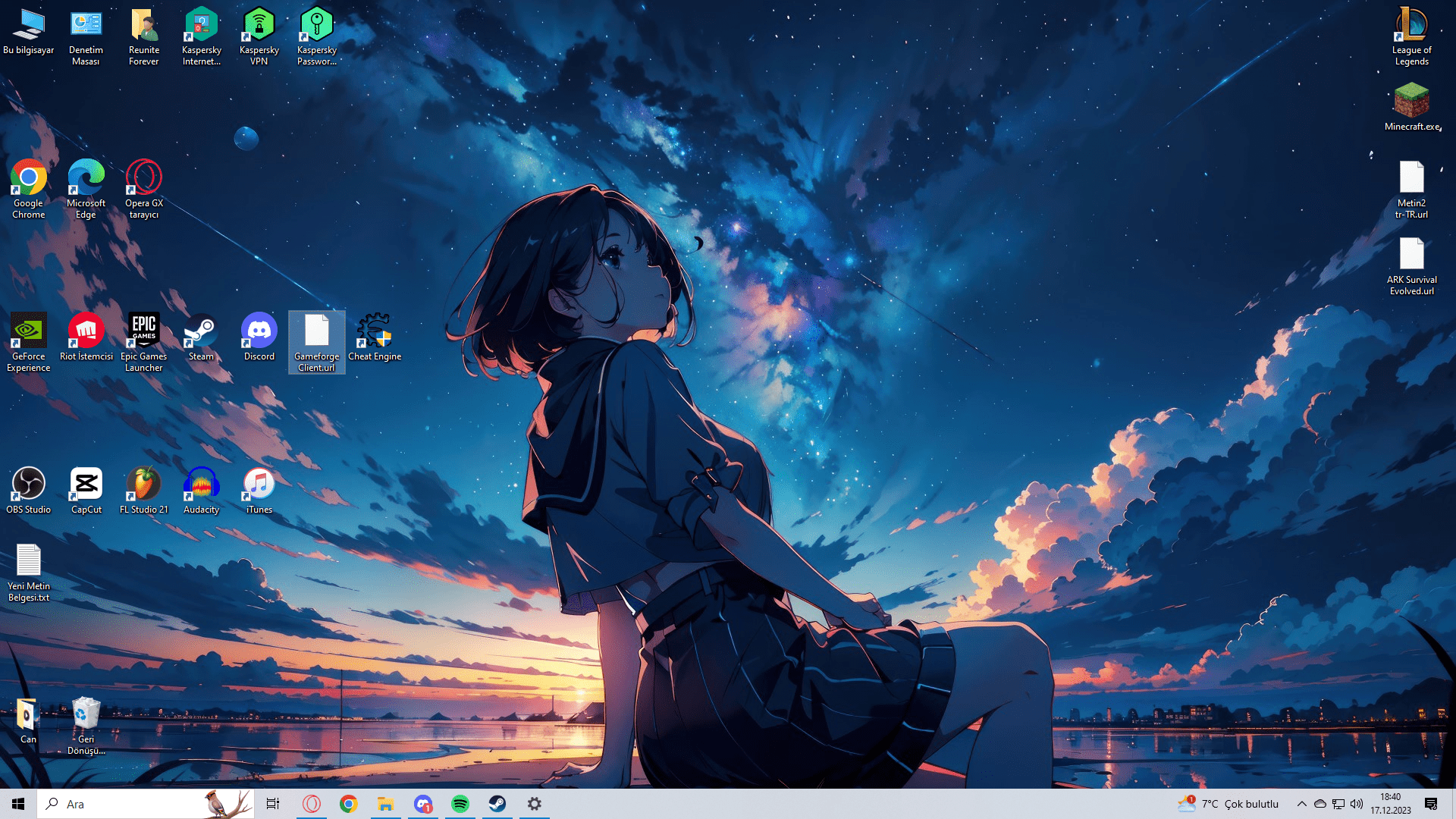Expand hidden system tray icons

pos(1301,804)
